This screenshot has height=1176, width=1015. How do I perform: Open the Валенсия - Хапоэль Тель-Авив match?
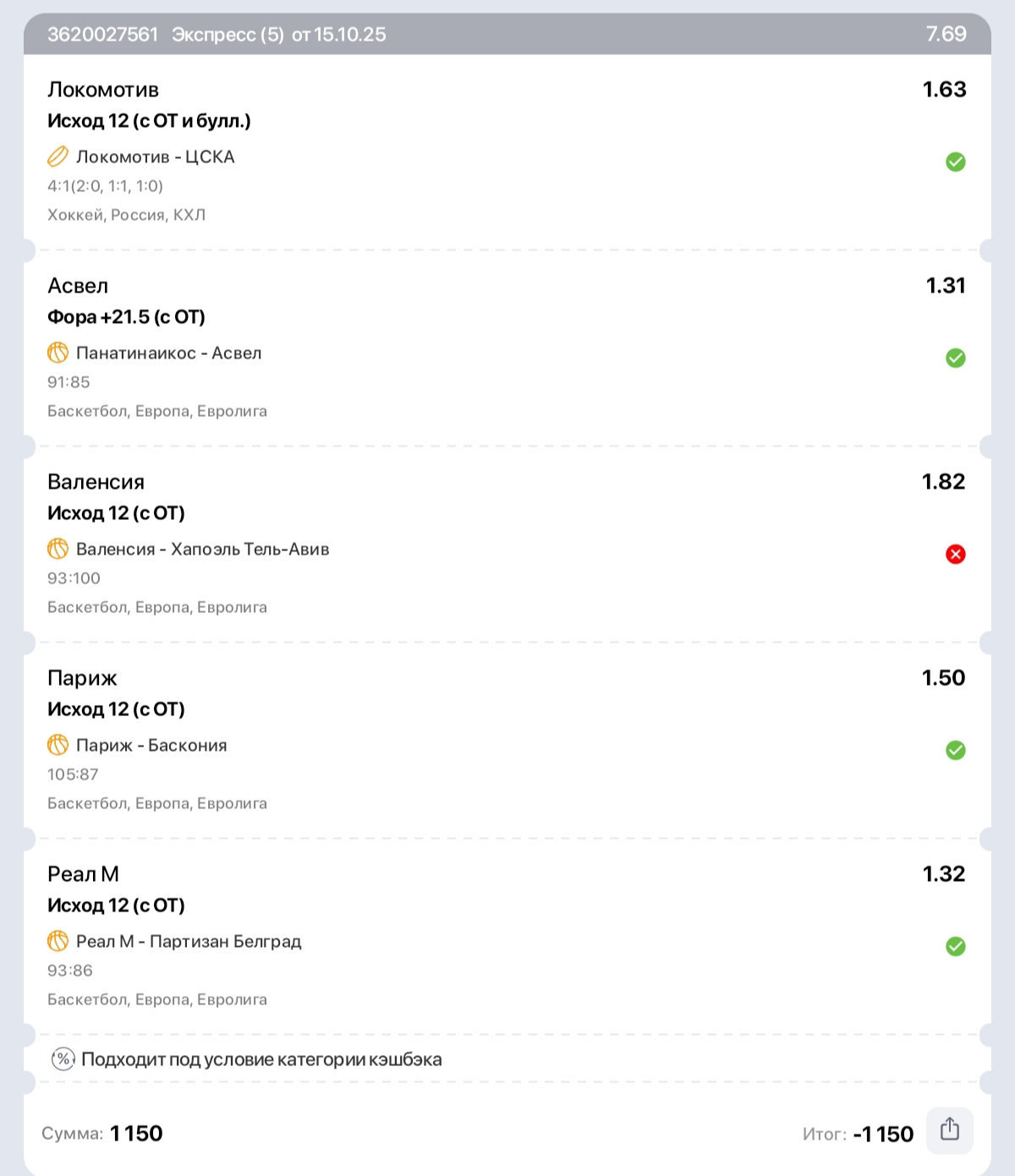pyautogui.click(x=203, y=549)
